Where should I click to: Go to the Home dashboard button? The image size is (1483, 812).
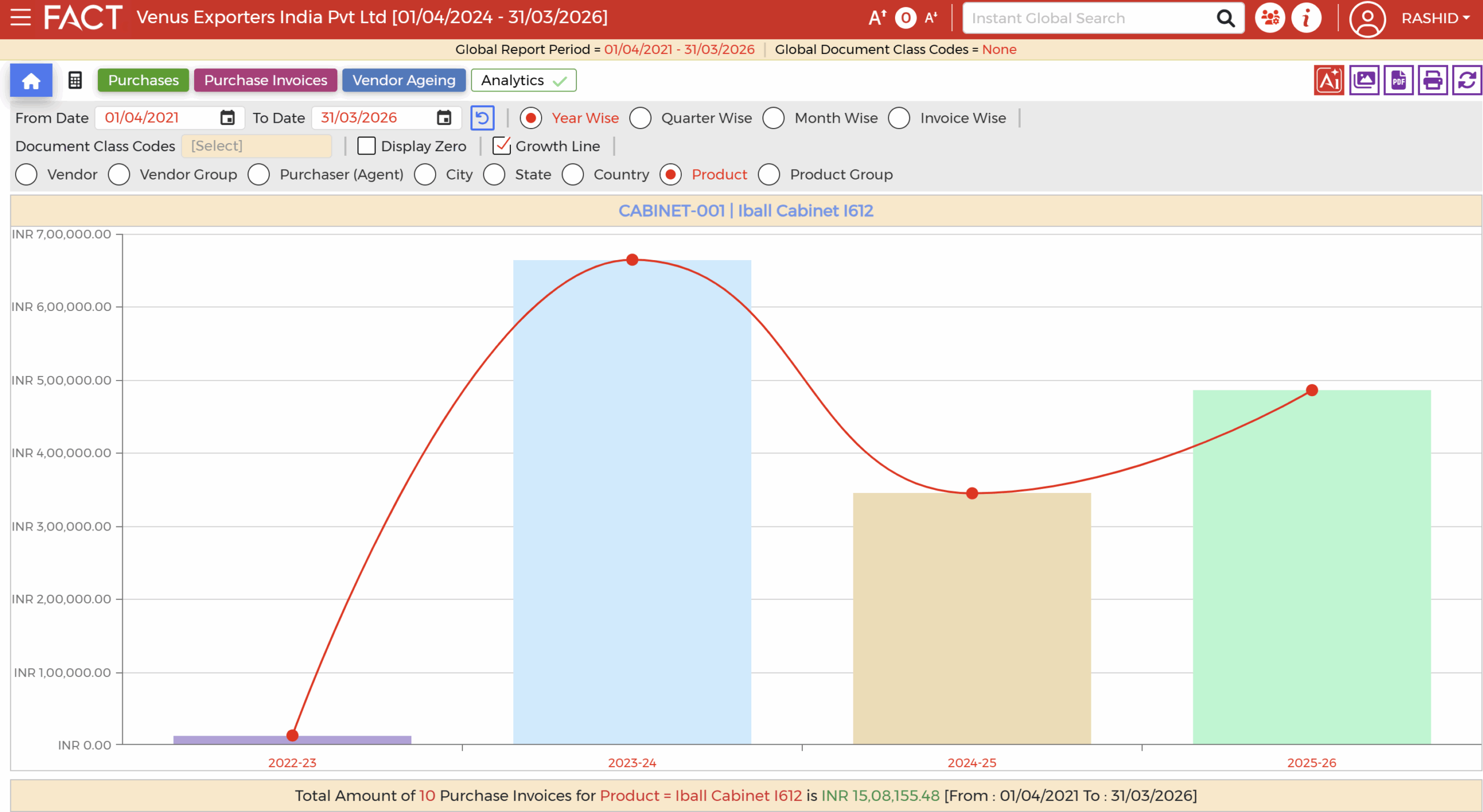(x=31, y=80)
